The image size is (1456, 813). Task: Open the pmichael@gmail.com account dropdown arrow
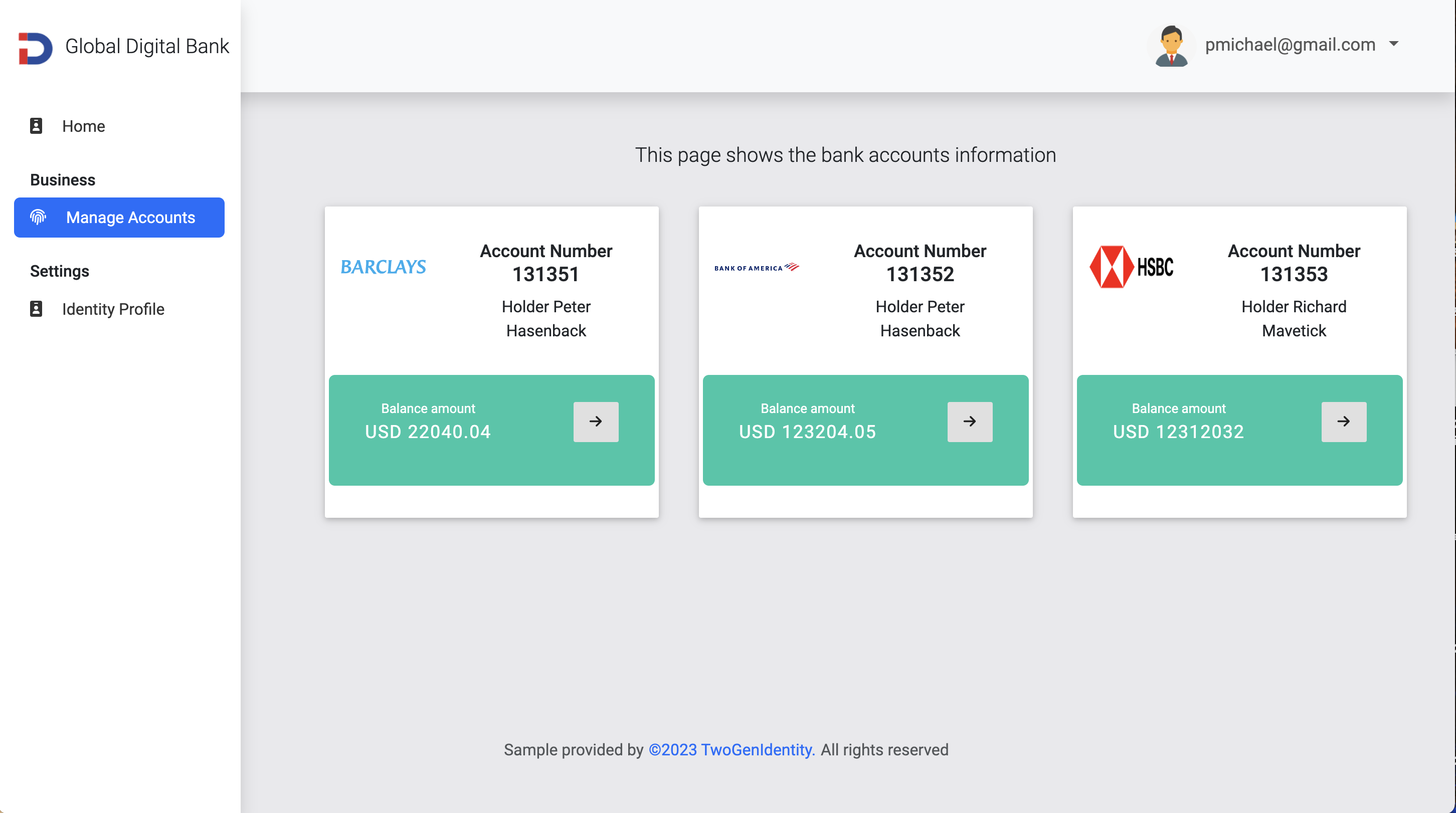[x=1394, y=44]
